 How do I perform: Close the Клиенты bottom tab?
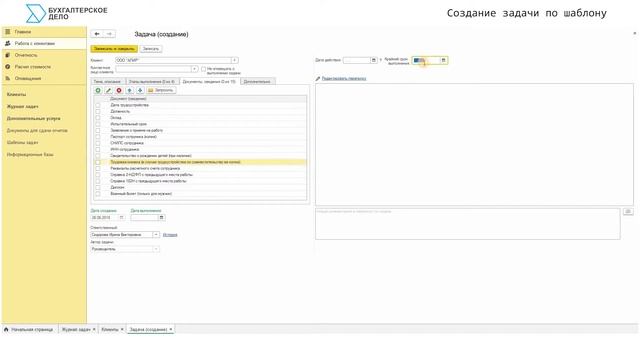pyautogui.click(x=122, y=329)
